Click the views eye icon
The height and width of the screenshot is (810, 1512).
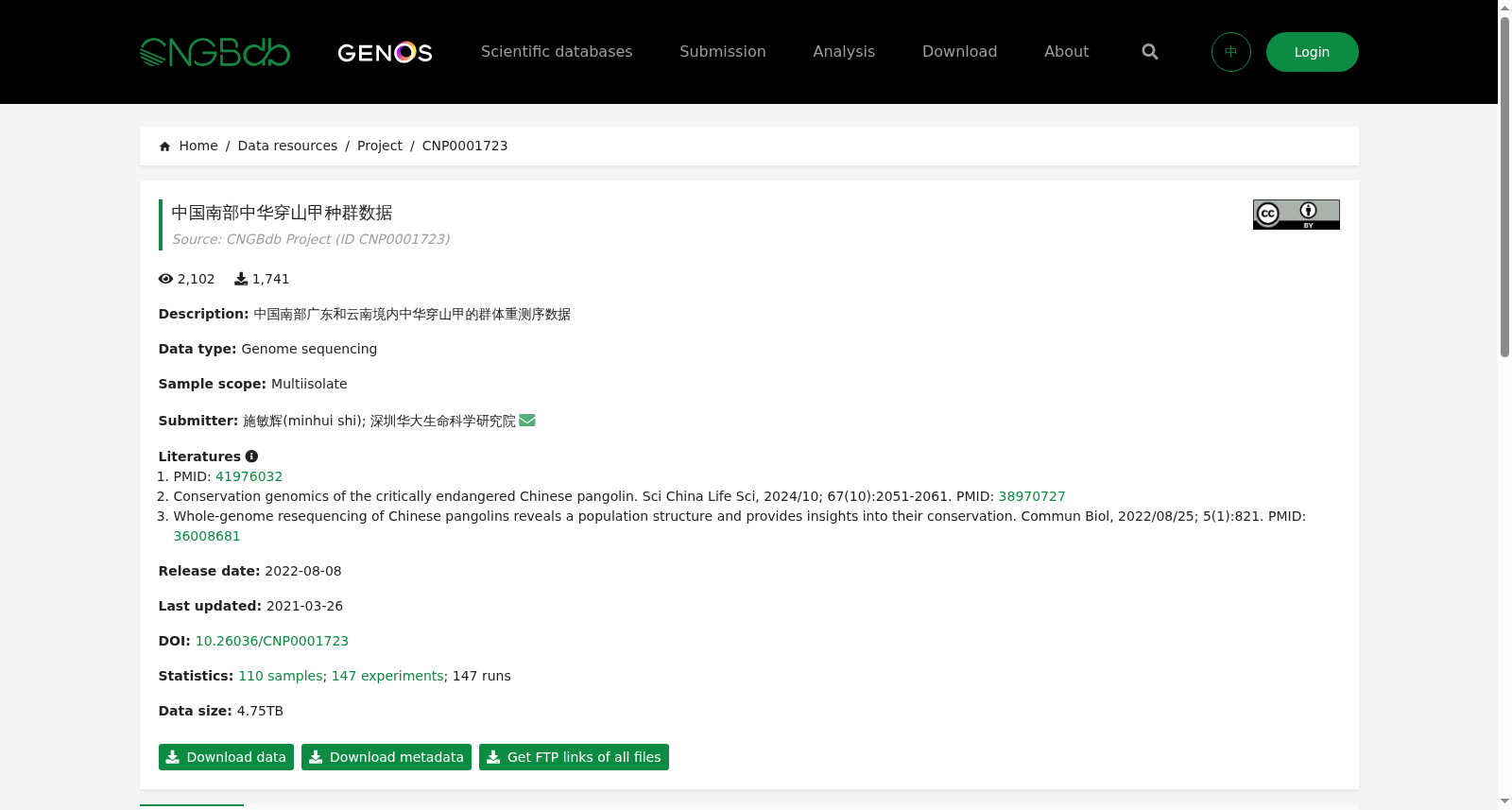point(165,279)
